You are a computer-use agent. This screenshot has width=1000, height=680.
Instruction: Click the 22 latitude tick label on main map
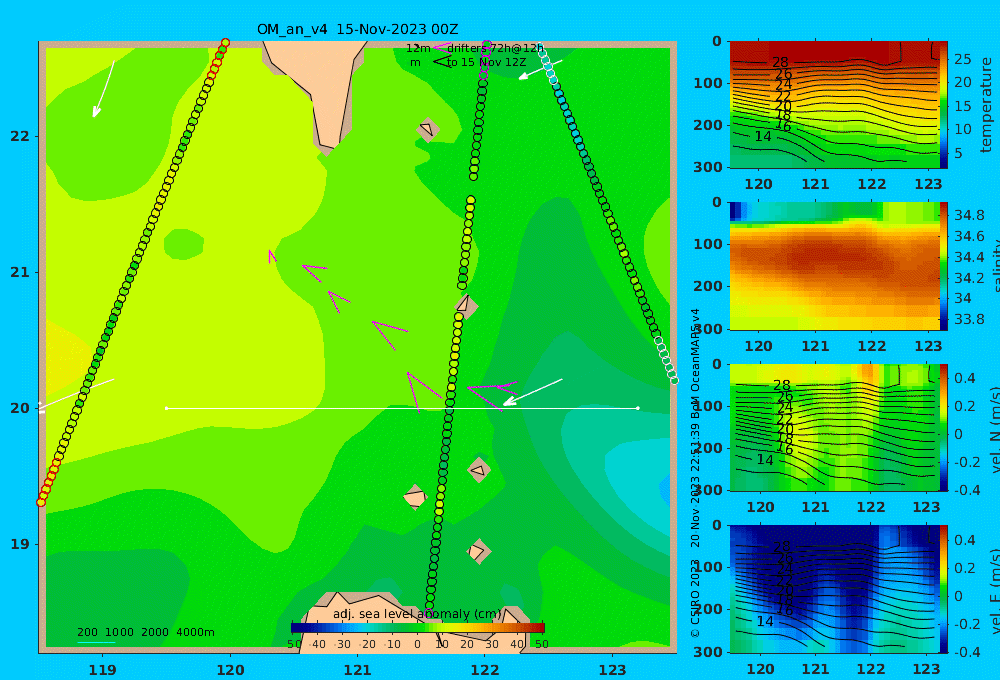[20, 137]
